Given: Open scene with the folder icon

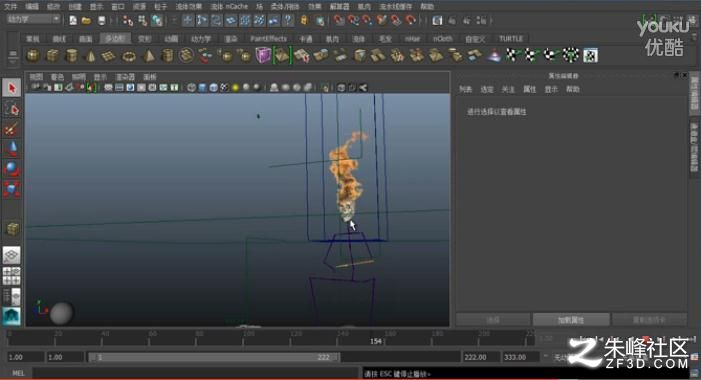Looking at the screenshot, I should tap(86, 20).
